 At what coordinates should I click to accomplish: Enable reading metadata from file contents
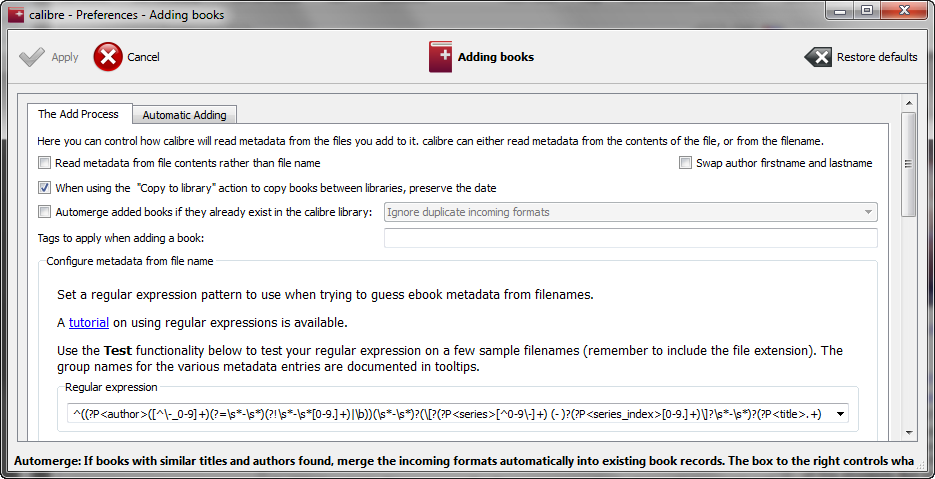(45, 163)
